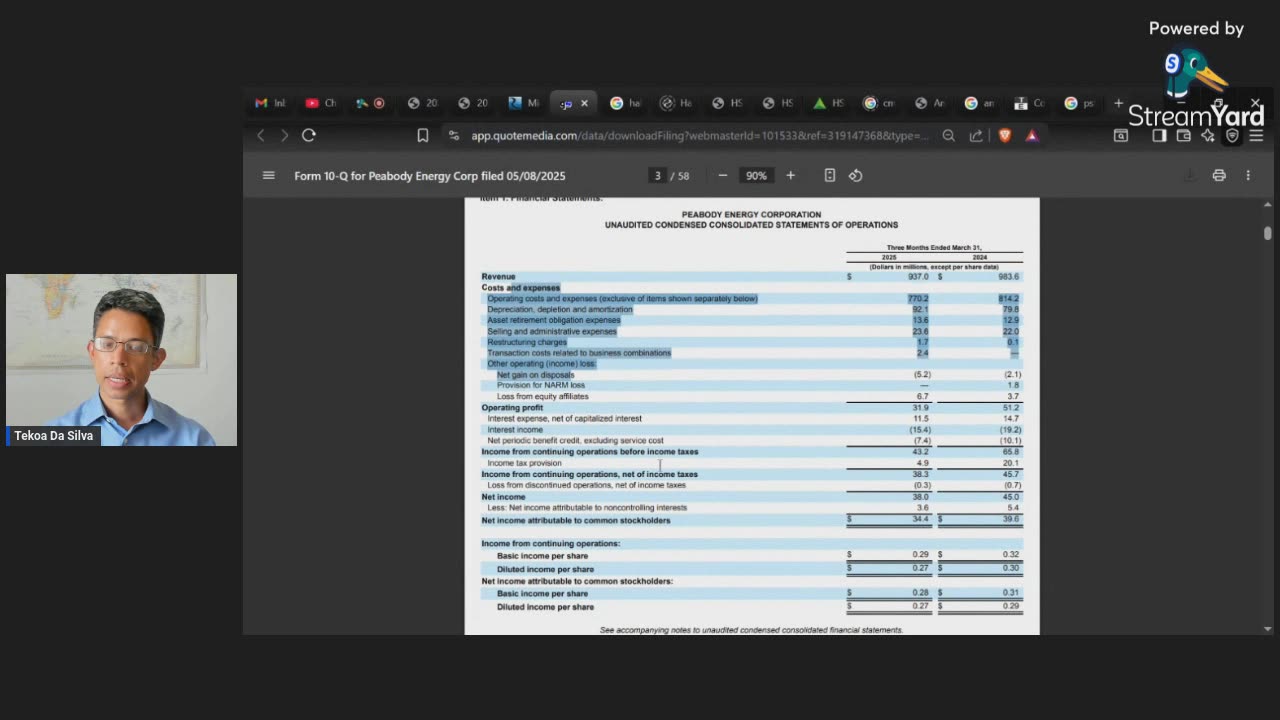Open a new browser tab
1280x720 pixels.
pos(1118,103)
